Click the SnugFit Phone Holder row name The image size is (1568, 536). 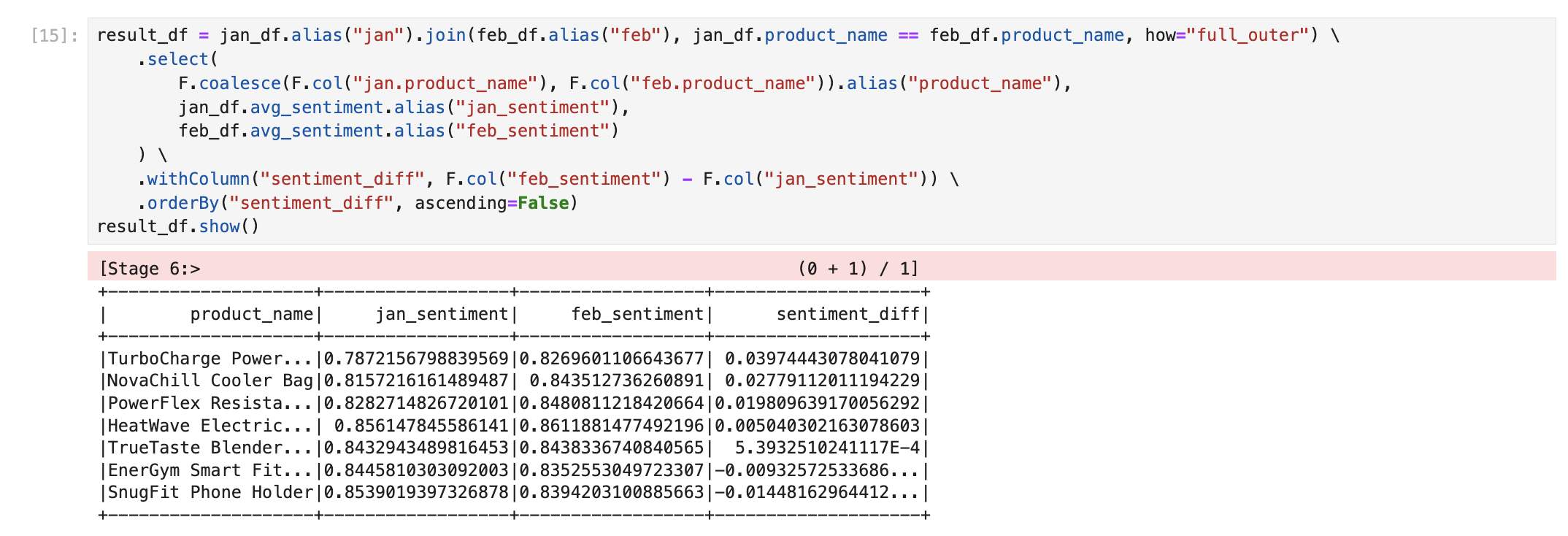click(210, 492)
